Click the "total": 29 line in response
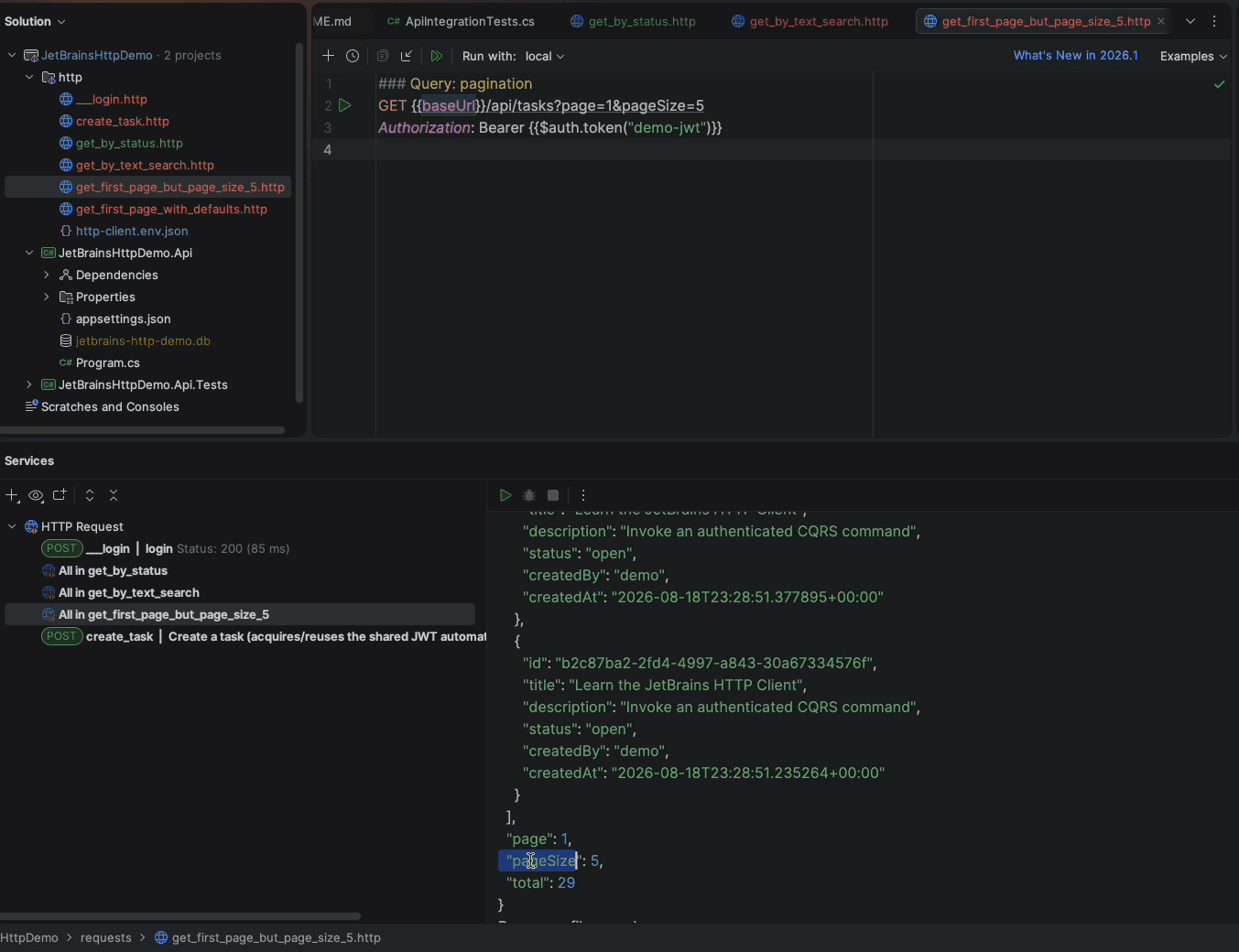Viewport: 1239px width, 952px height. (x=540, y=882)
